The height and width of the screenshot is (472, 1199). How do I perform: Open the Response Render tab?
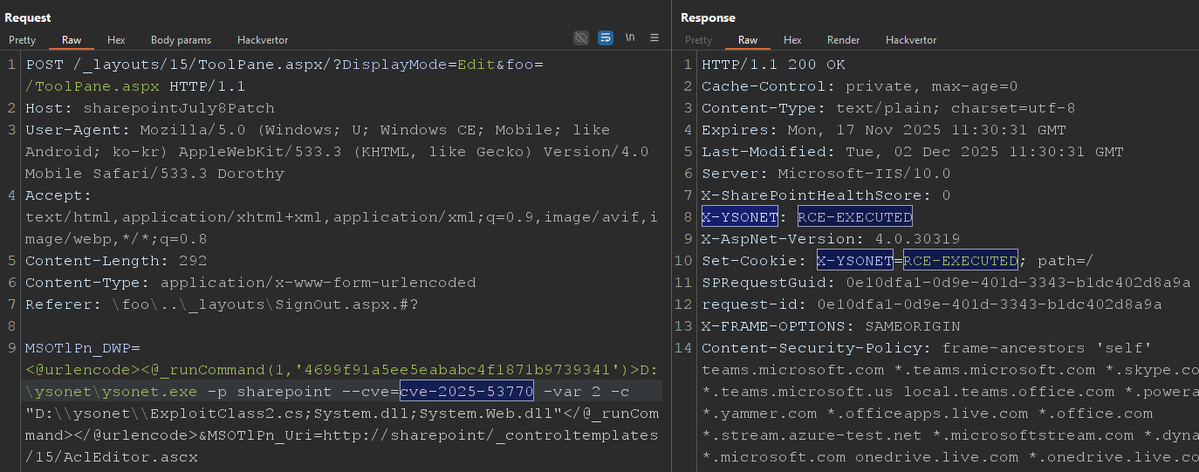pos(843,40)
